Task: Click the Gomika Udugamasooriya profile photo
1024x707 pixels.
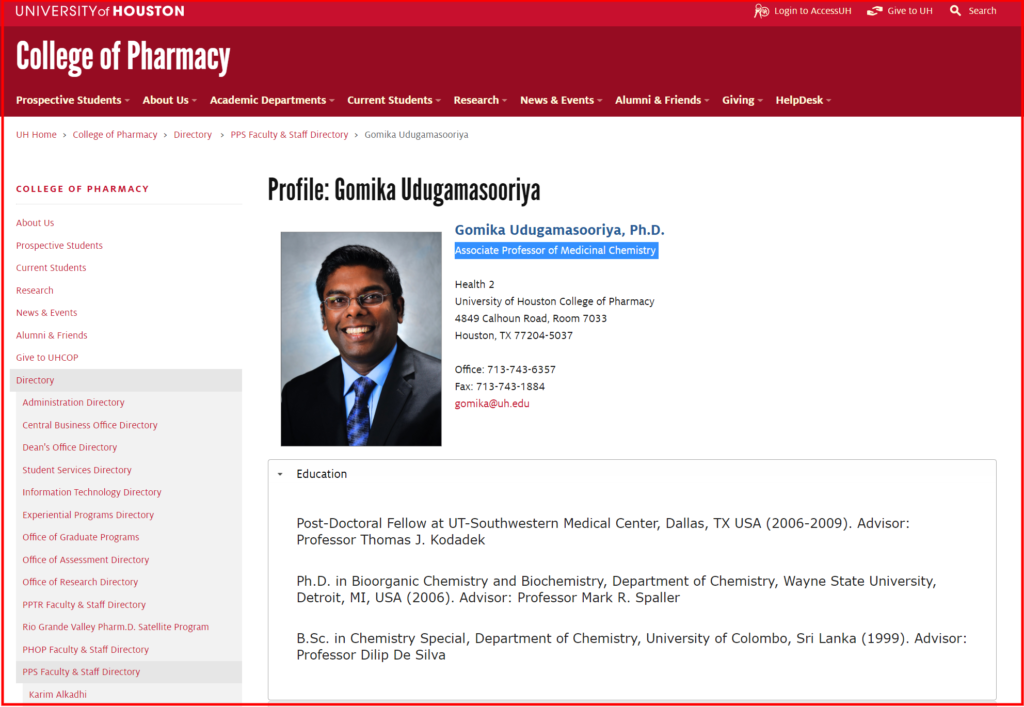Action: point(360,339)
